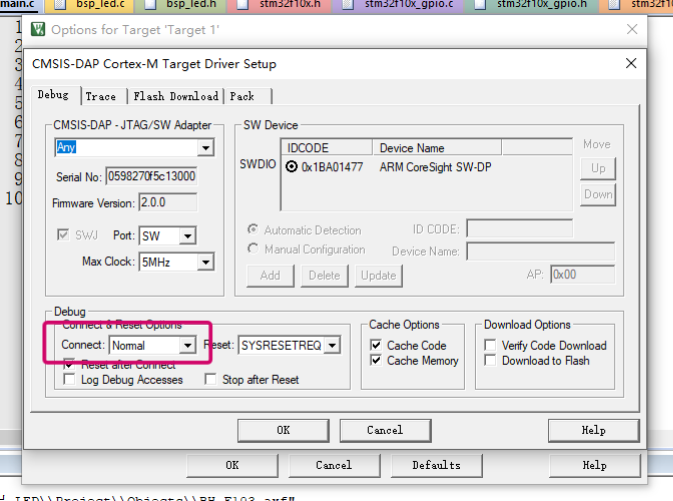Click the Update device button
The width and height of the screenshot is (673, 501).
pyautogui.click(x=379, y=276)
